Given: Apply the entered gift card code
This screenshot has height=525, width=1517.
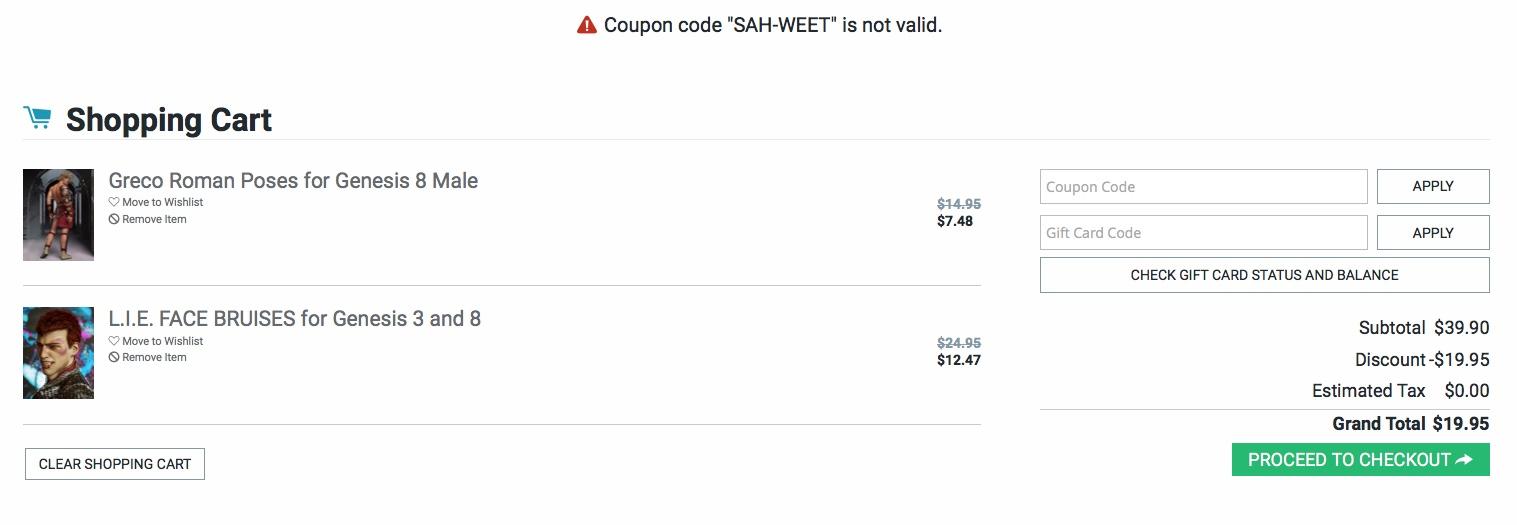Looking at the screenshot, I should (x=1432, y=233).
